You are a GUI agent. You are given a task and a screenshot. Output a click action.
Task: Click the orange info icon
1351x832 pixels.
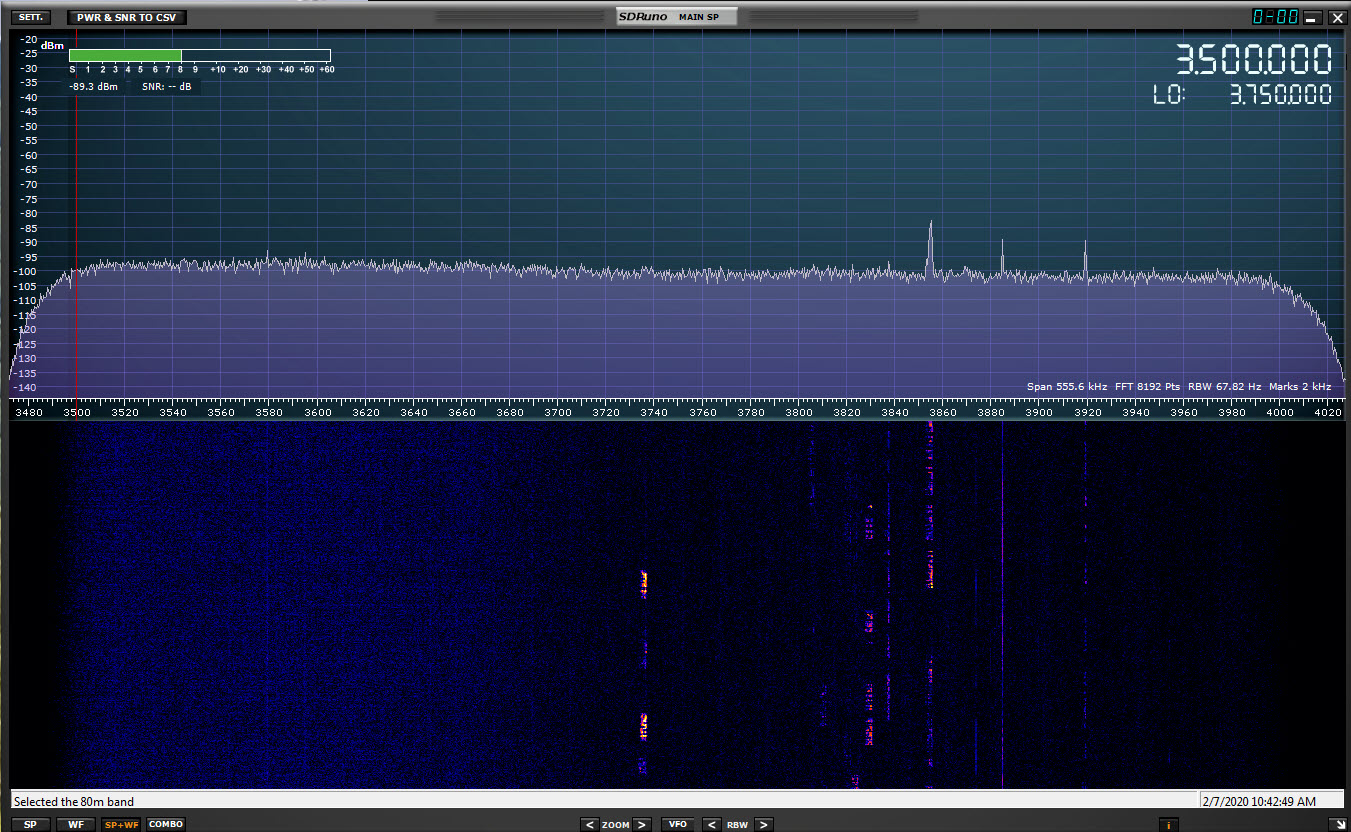coord(1167,825)
